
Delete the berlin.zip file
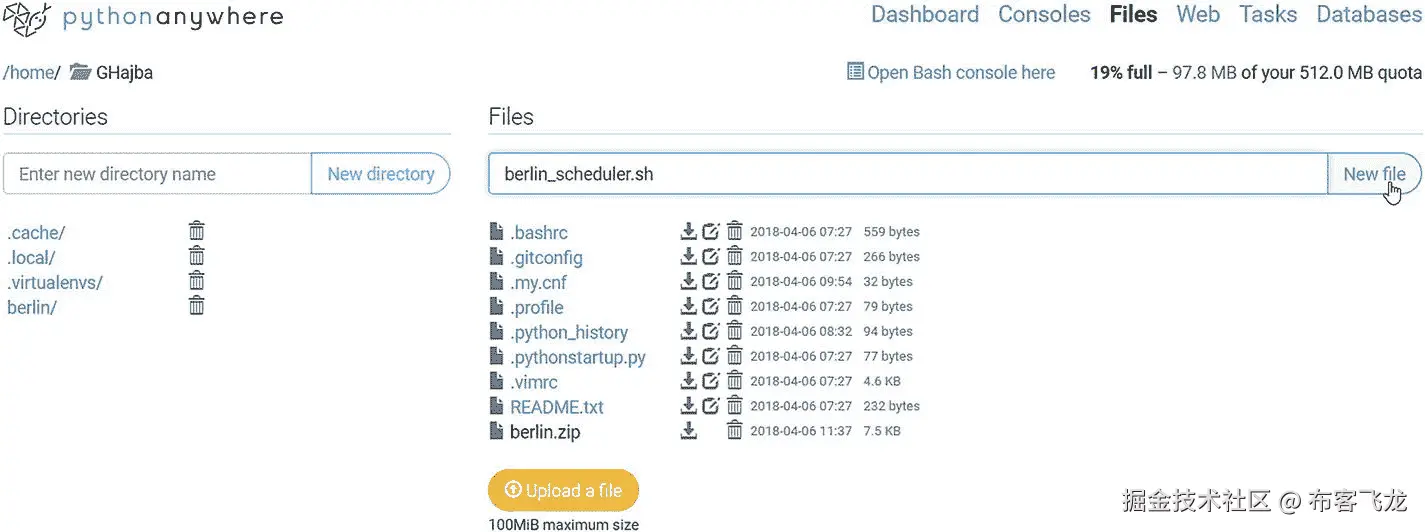[734, 431]
